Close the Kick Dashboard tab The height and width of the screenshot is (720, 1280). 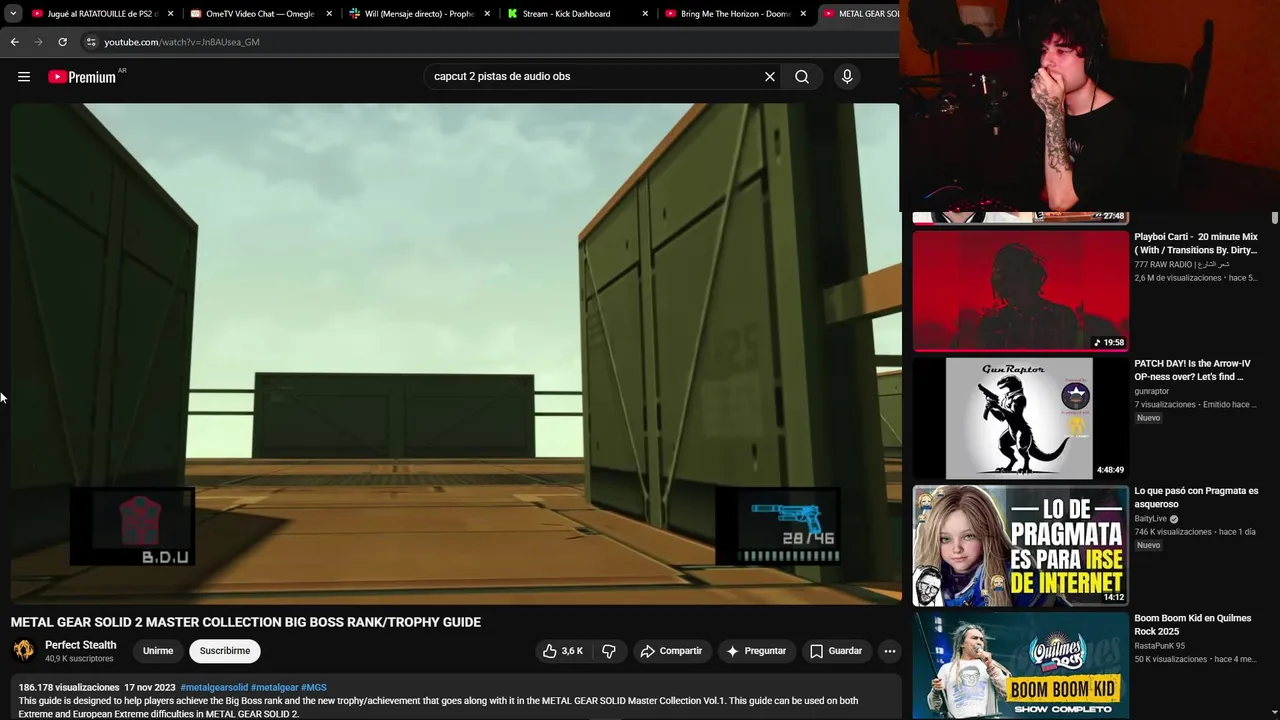(x=645, y=14)
